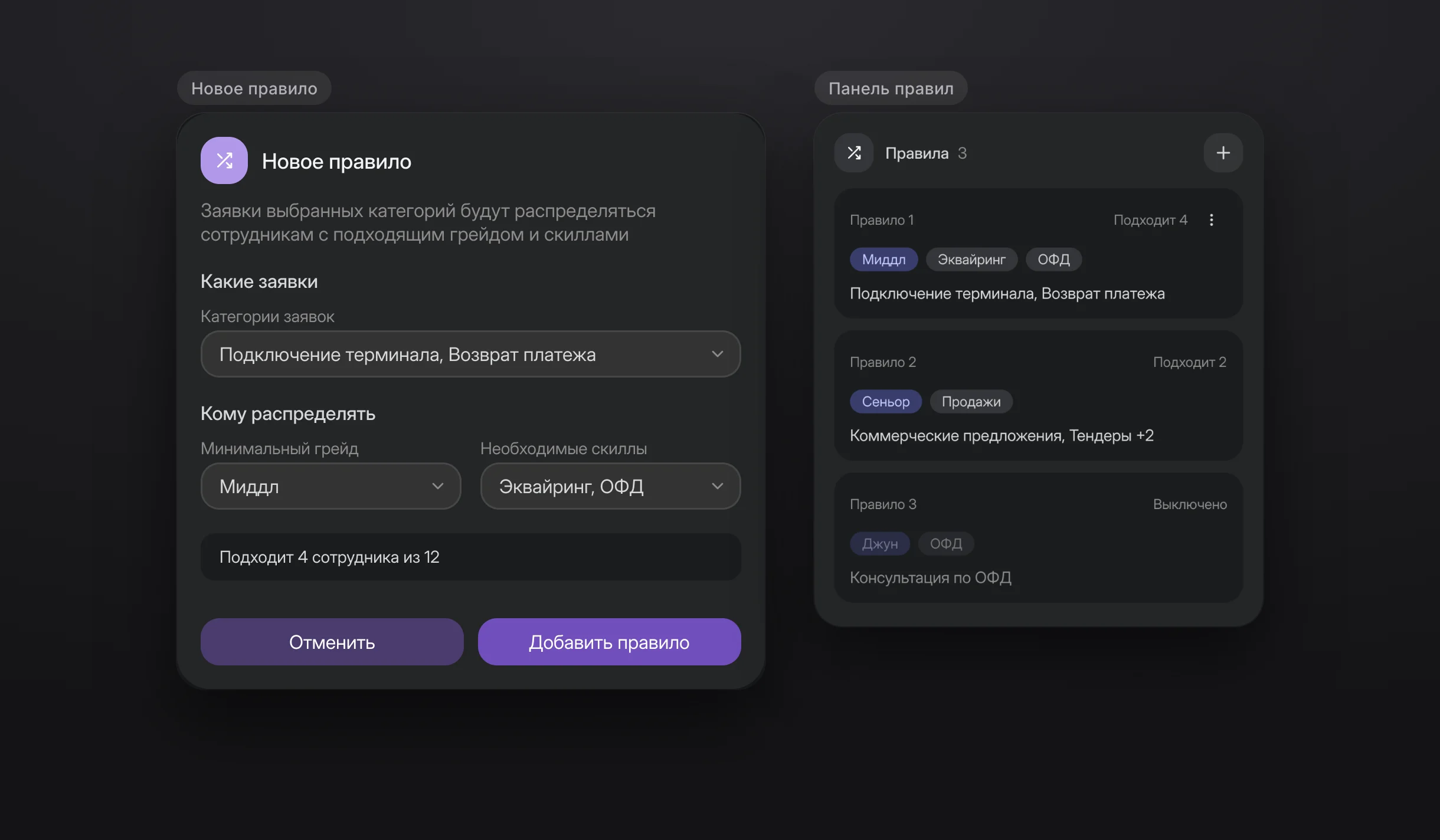The height and width of the screenshot is (840, 1440).
Task: Click the Продажи tag in Правило 2
Action: pyautogui.click(x=971, y=402)
